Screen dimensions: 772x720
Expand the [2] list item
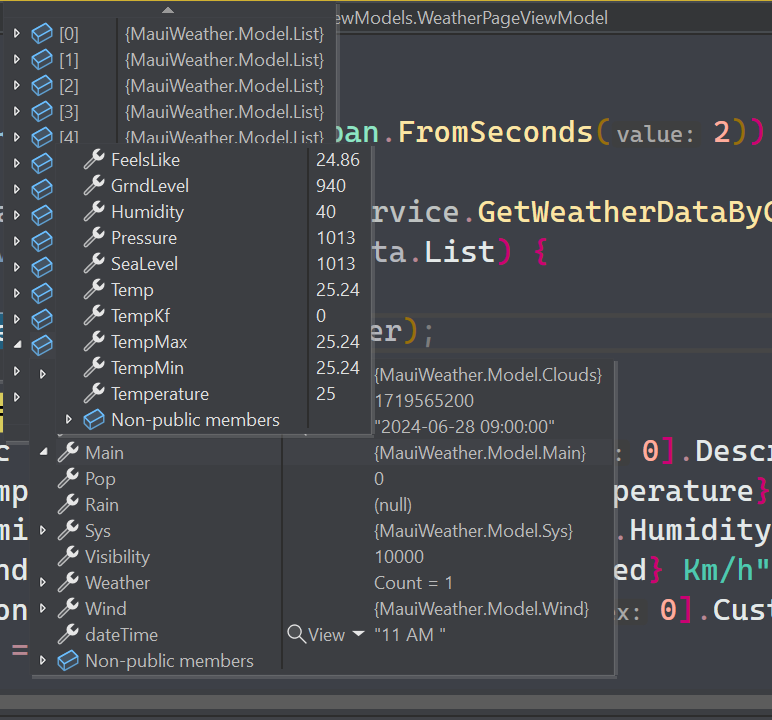[17, 86]
